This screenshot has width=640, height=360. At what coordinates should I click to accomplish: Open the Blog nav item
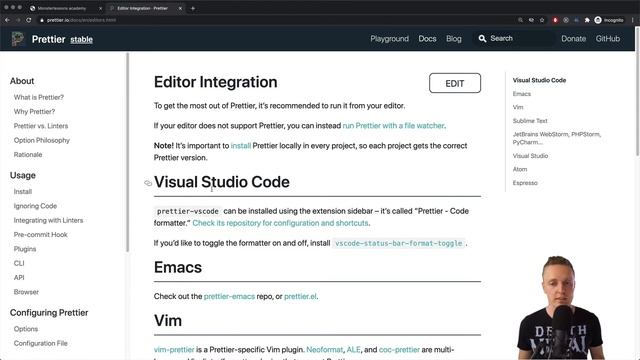click(453, 39)
